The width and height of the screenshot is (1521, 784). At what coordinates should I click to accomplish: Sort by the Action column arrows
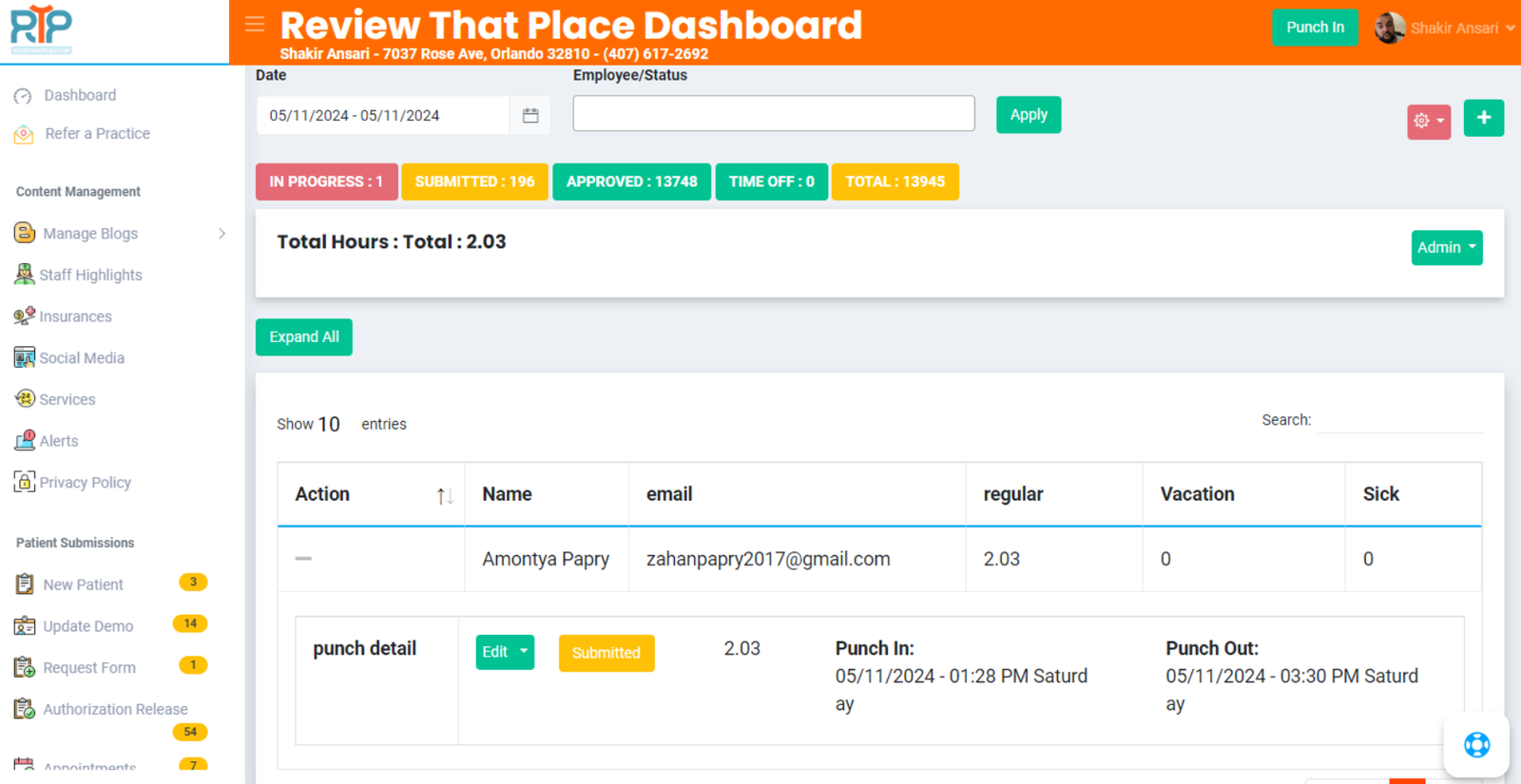(x=444, y=495)
